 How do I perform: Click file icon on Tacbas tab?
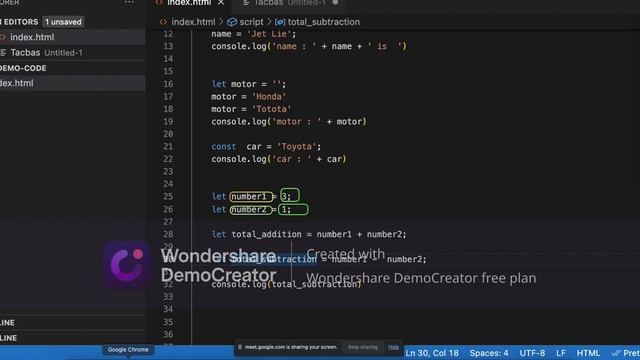pos(246,3)
